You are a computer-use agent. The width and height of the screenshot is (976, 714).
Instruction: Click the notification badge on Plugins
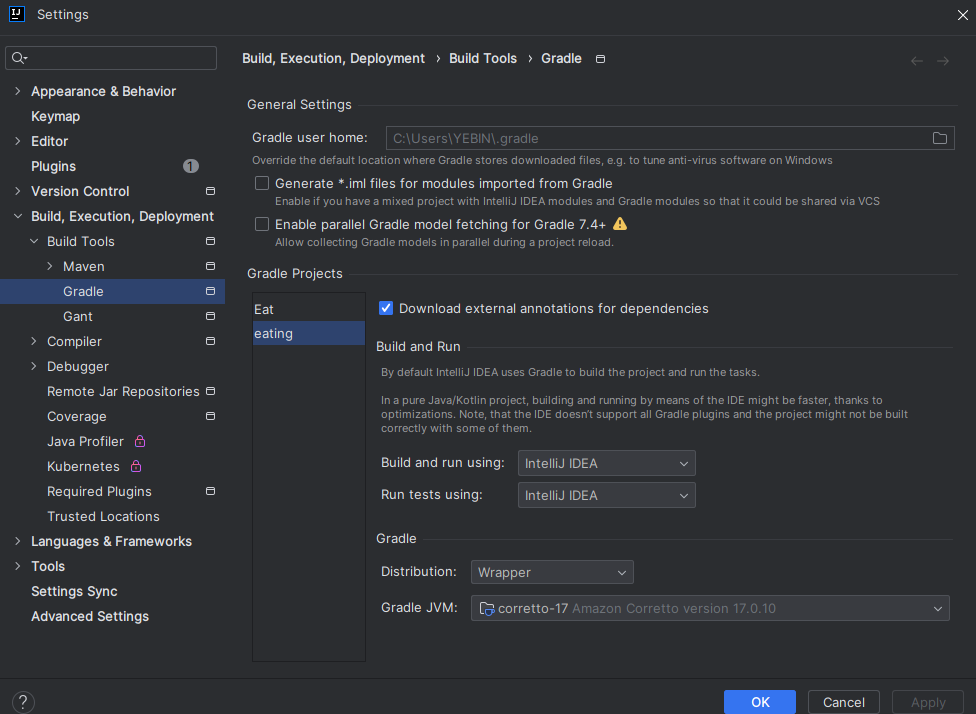[190, 166]
